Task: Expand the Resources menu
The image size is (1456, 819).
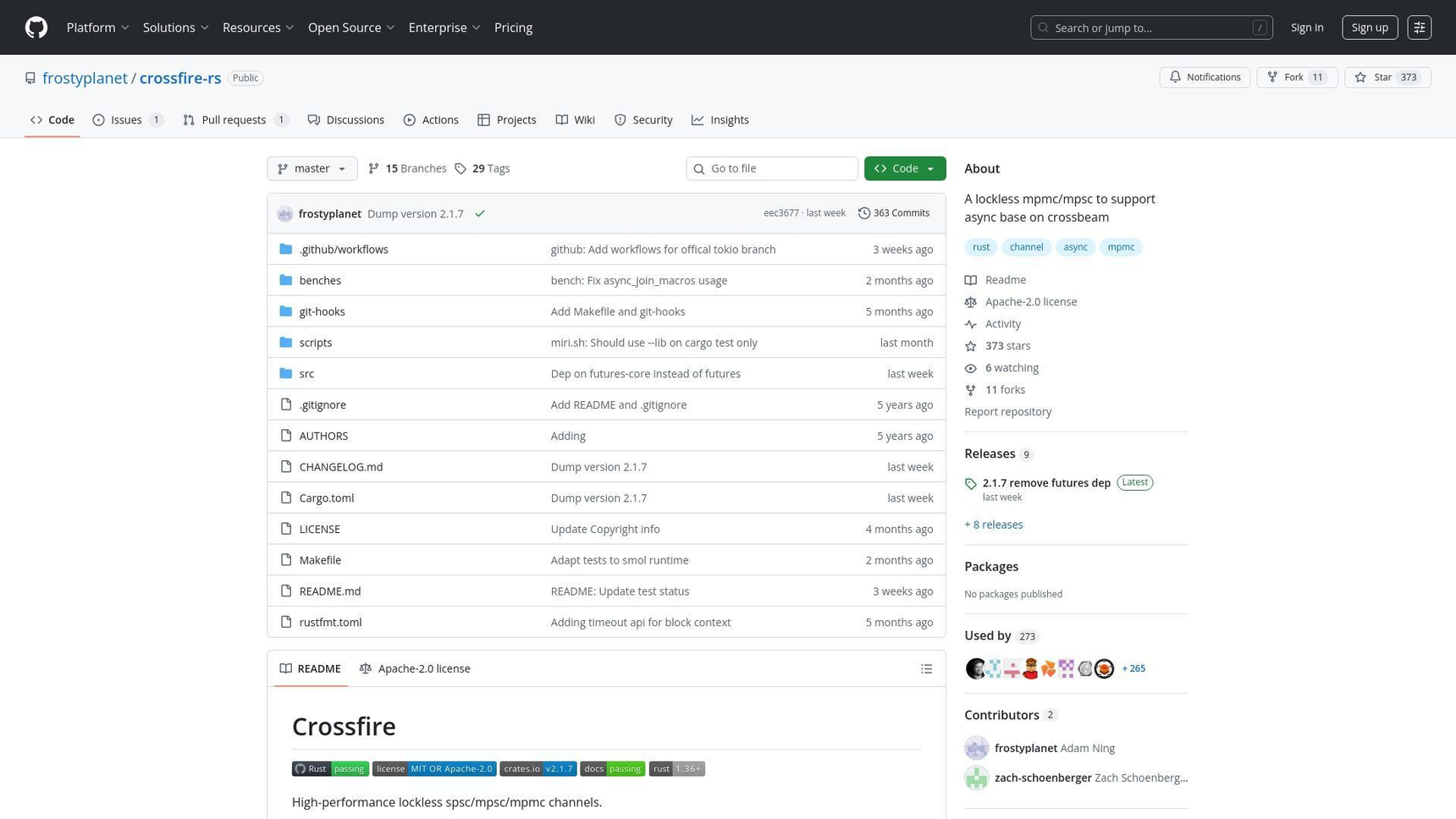Action: point(258,27)
